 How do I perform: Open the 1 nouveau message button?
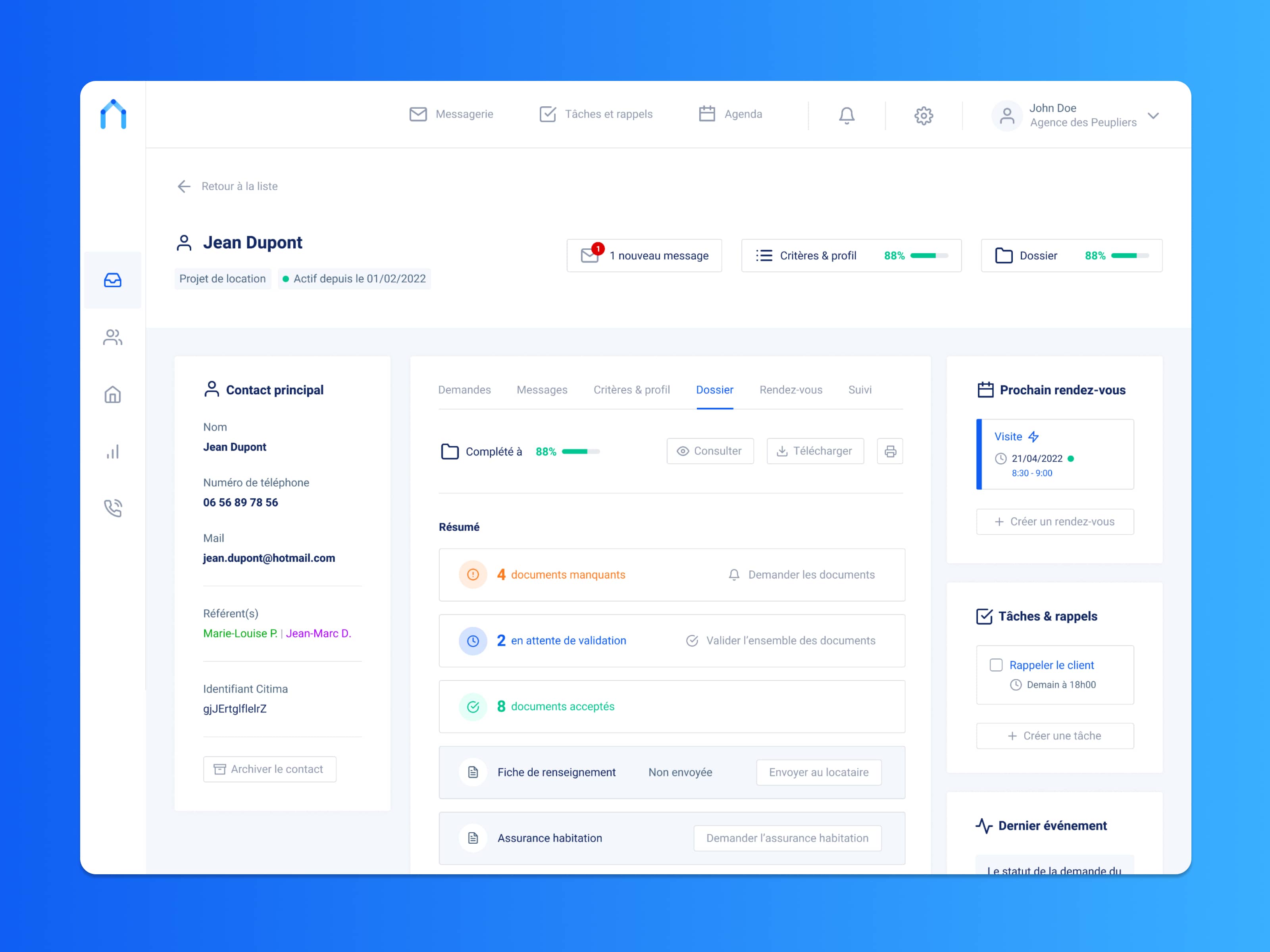(644, 255)
